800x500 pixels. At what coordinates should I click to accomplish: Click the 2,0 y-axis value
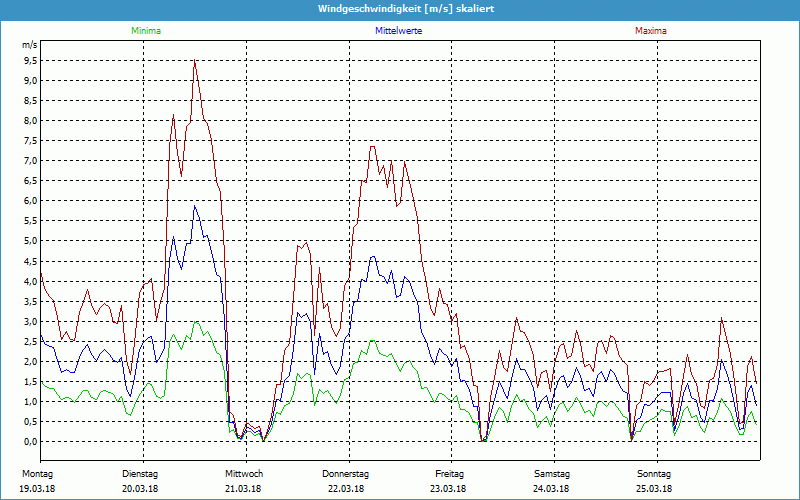[30, 361]
